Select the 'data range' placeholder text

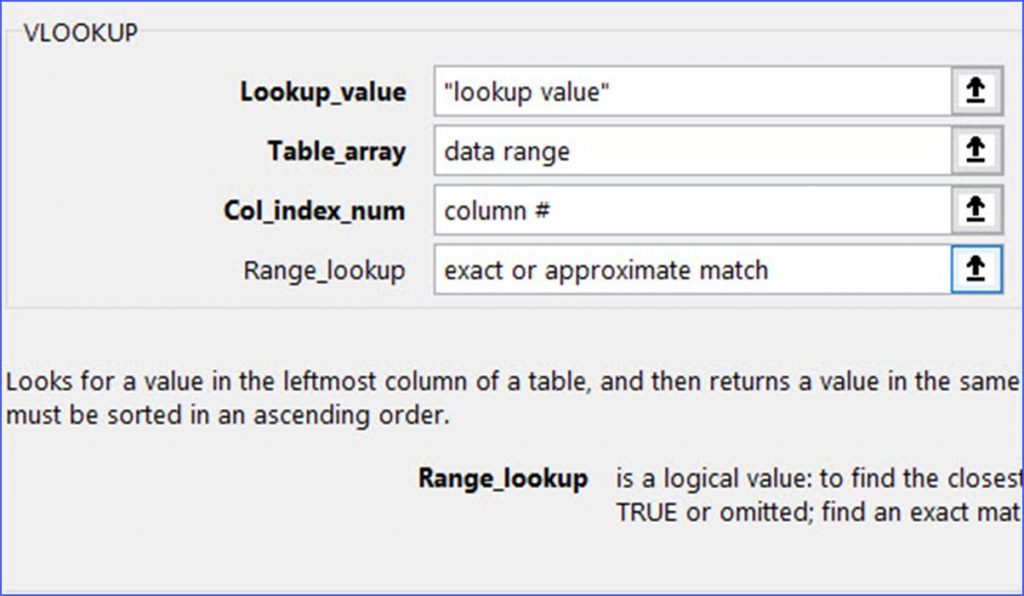pyautogui.click(x=507, y=151)
